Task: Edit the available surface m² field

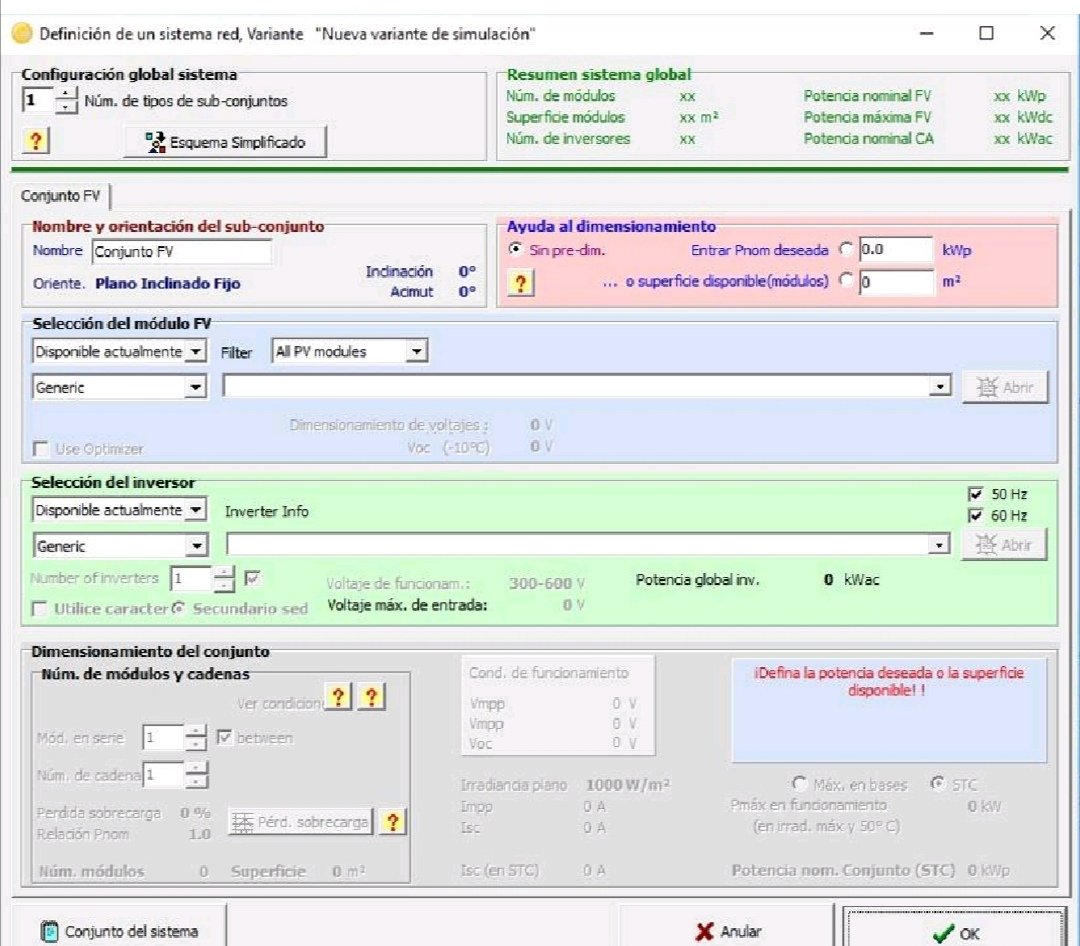Action: (896, 281)
